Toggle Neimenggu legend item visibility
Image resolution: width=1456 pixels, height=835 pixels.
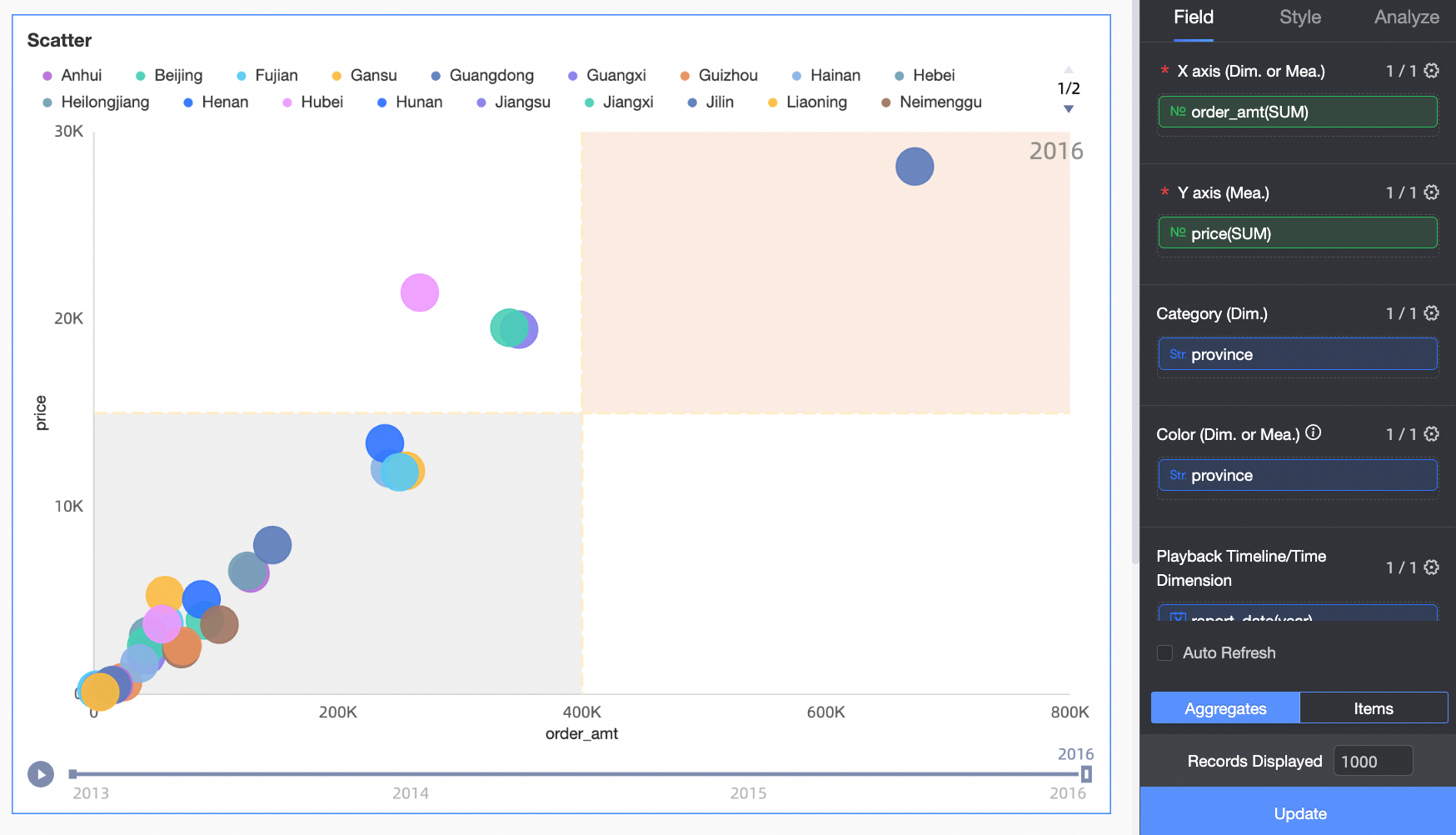tap(931, 102)
